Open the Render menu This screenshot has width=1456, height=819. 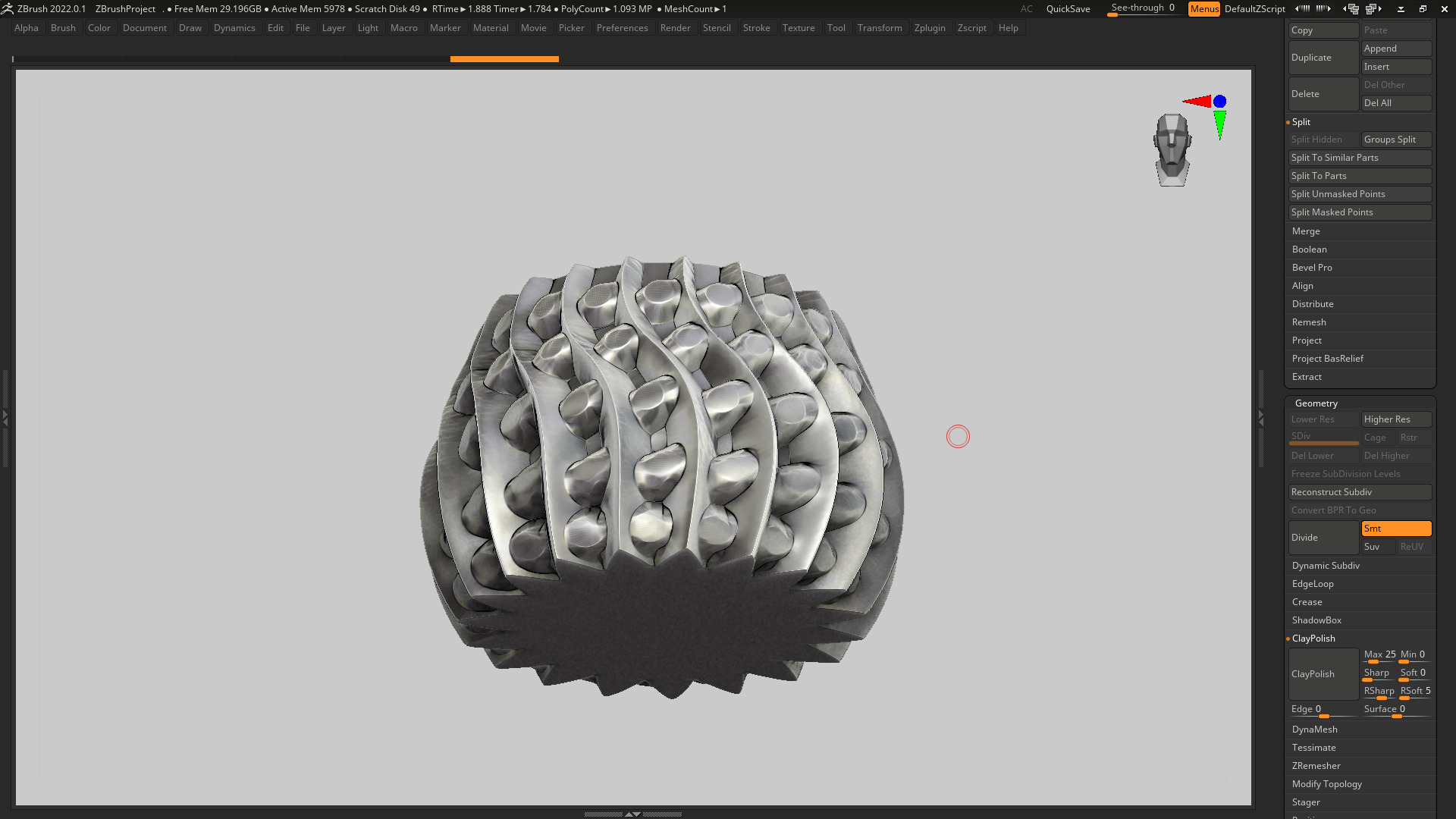(675, 28)
